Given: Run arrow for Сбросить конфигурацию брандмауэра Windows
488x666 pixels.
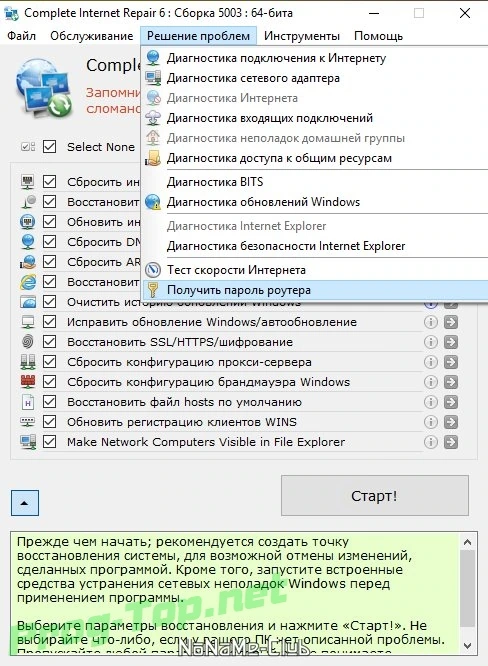Looking at the screenshot, I should coord(451,382).
